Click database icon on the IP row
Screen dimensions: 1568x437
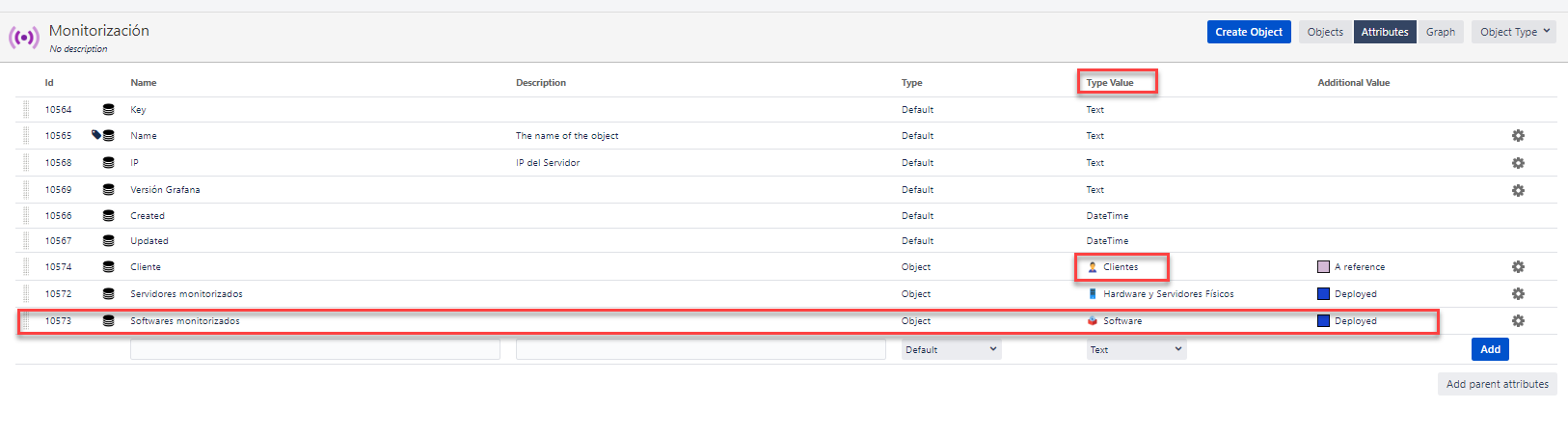(x=108, y=163)
